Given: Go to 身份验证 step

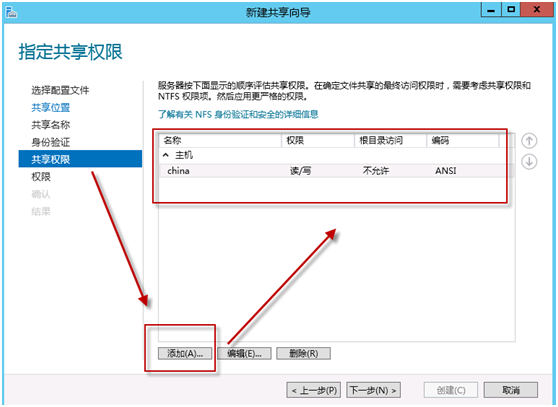Looking at the screenshot, I should pyautogui.click(x=51, y=142).
